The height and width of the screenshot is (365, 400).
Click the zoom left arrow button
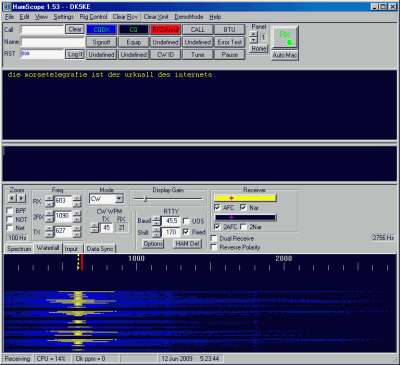tap(12, 198)
